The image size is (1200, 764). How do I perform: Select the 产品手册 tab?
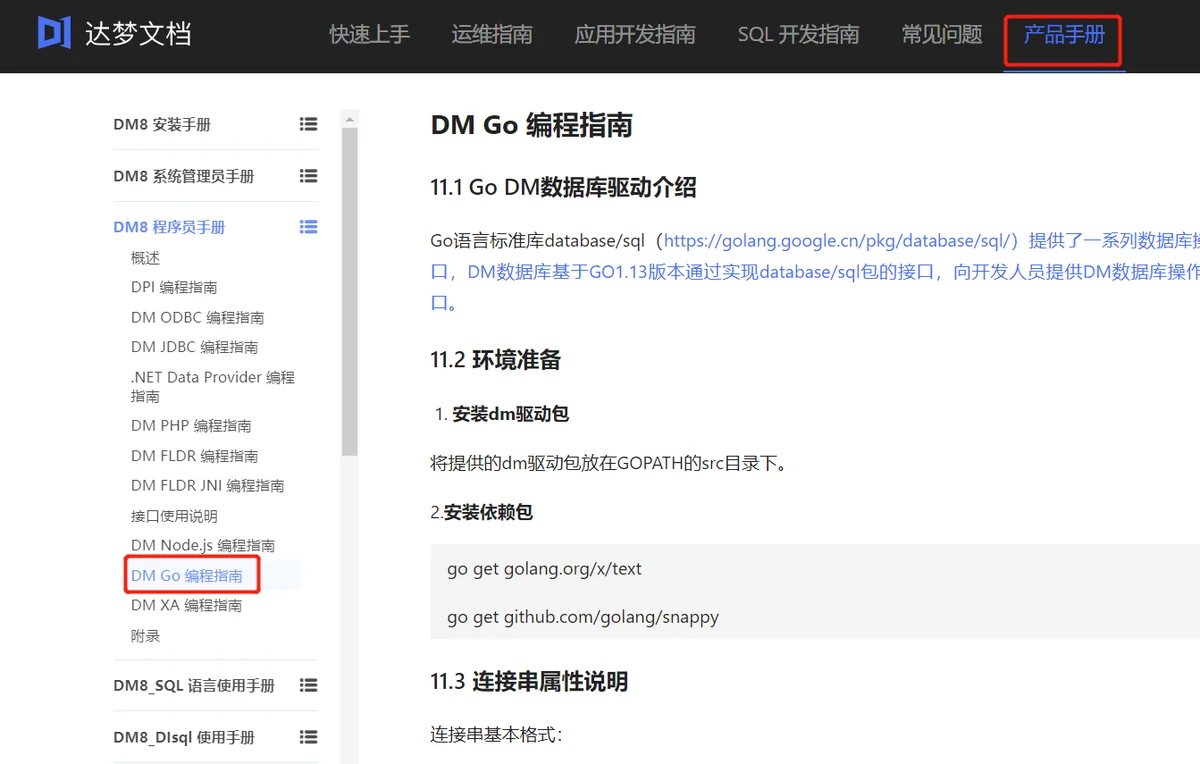pos(1064,34)
